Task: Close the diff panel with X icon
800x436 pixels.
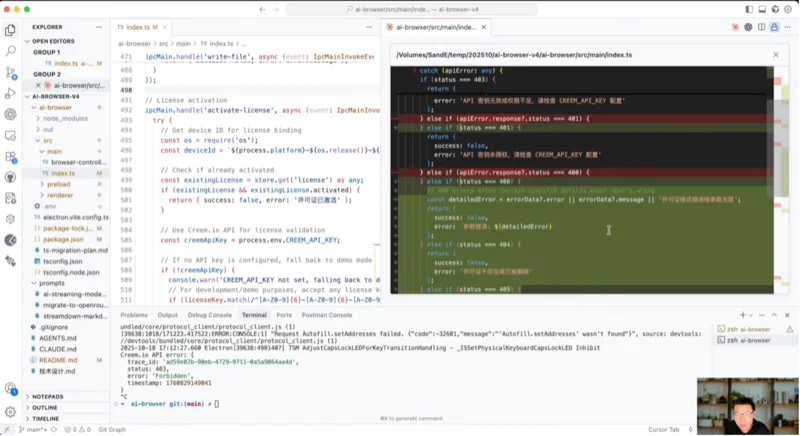Action: coord(775,55)
